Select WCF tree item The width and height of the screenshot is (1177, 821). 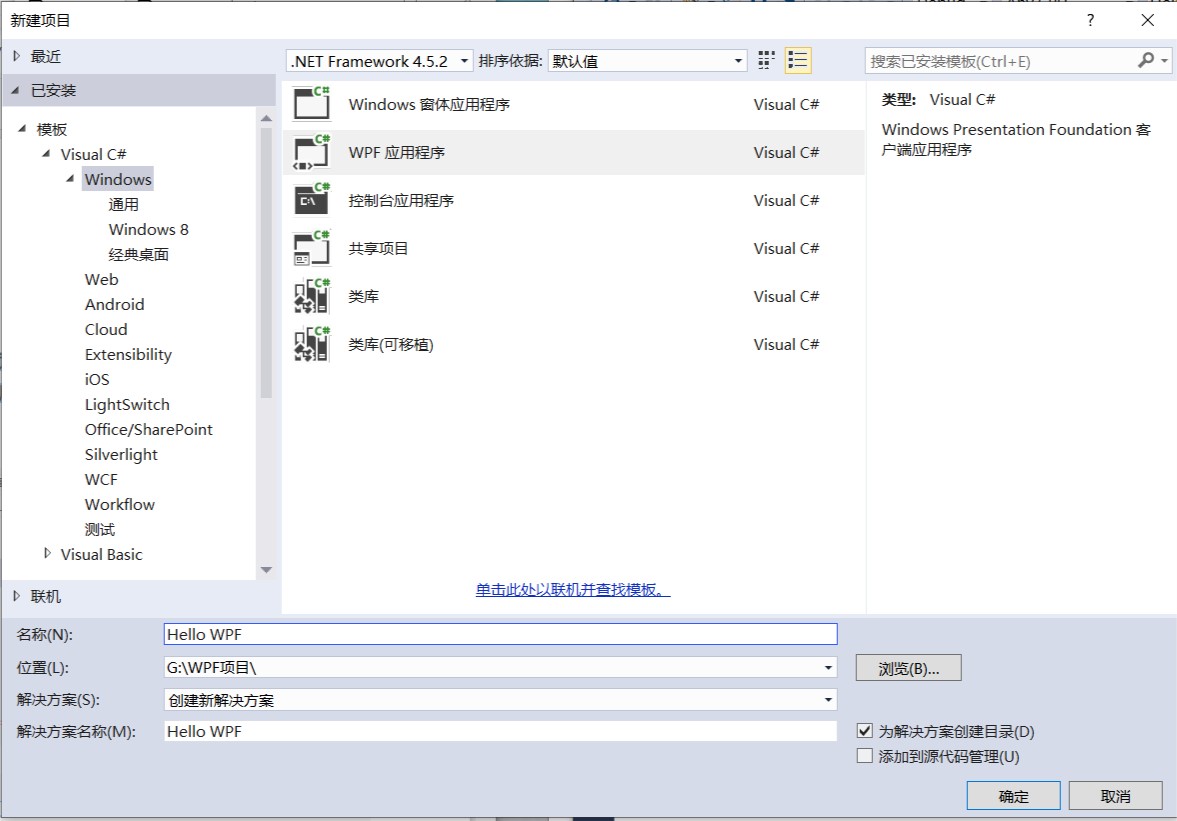[x=101, y=479]
